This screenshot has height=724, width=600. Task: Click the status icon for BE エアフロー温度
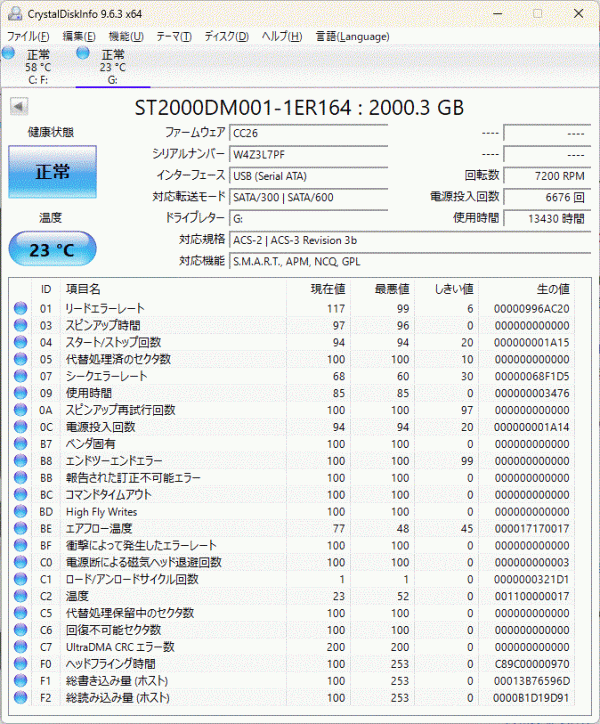(x=20, y=528)
